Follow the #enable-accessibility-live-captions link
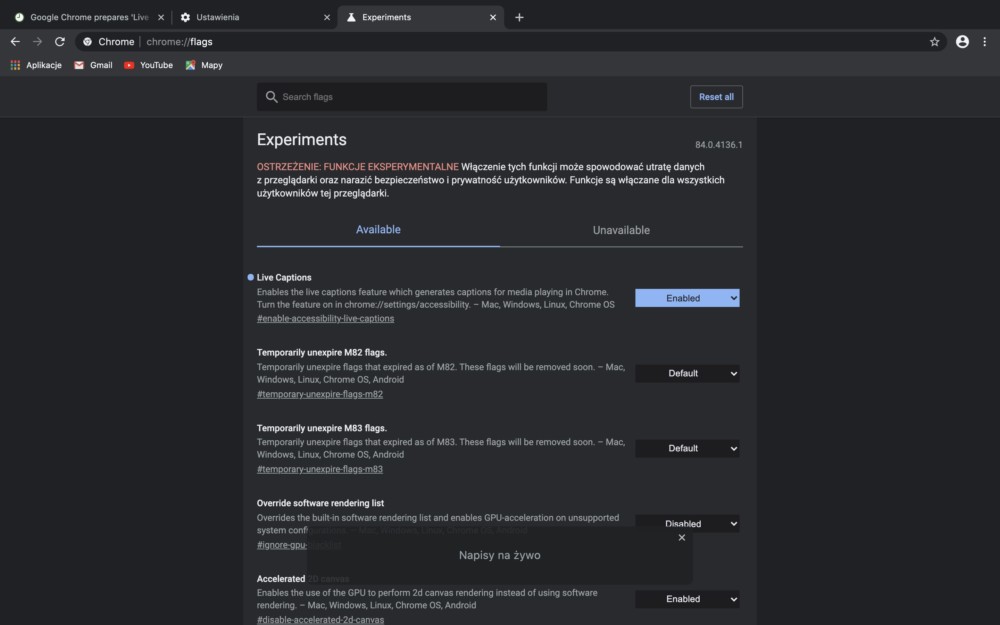 325,318
